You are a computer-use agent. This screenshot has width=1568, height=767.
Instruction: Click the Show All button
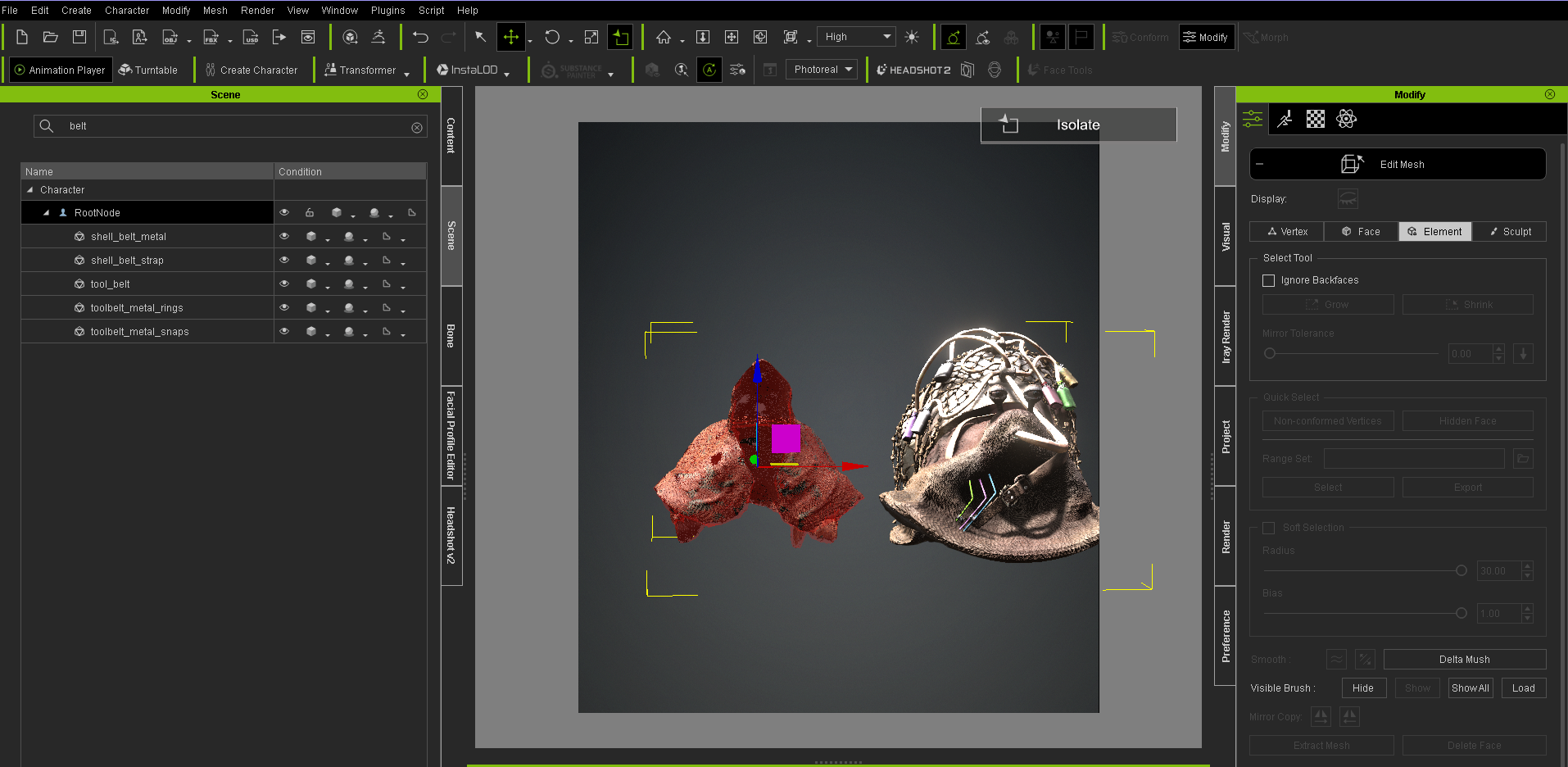pos(1471,688)
